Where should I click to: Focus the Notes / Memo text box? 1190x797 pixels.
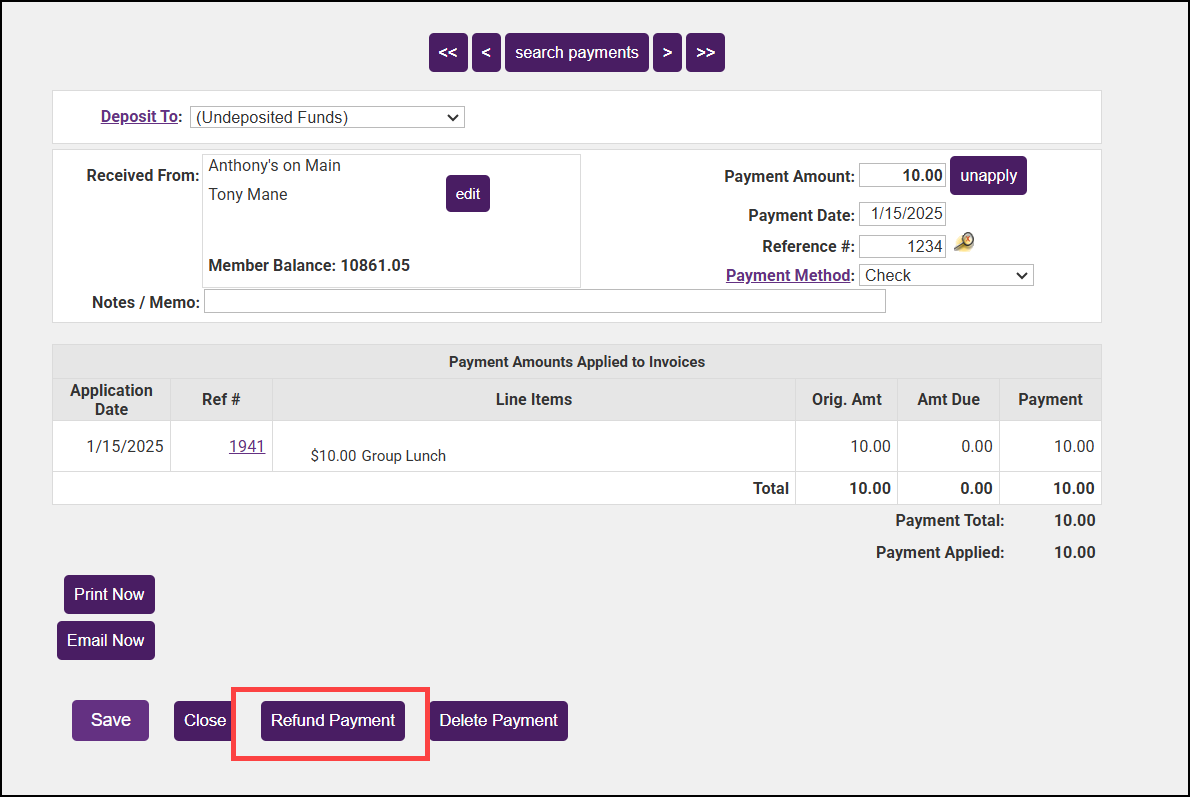(544, 301)
